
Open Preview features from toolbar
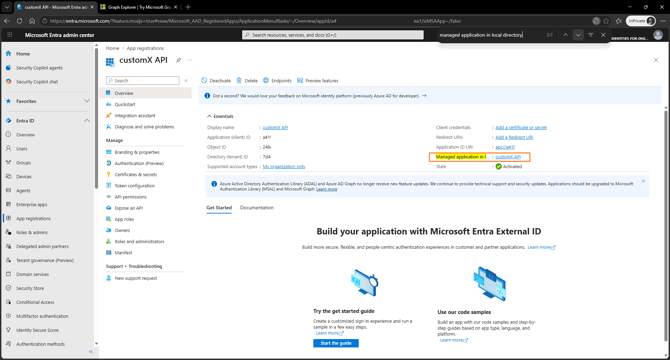[317, 81]
